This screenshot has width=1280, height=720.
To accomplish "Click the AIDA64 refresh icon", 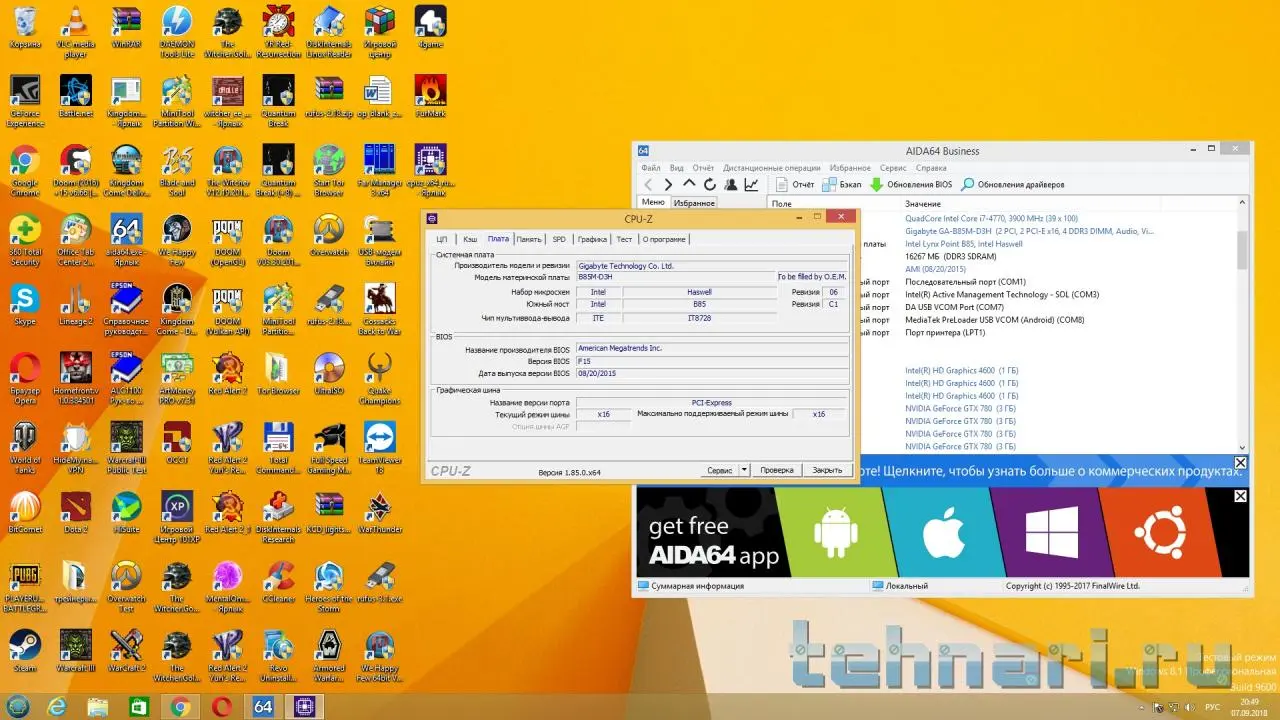I will point(710,185).
